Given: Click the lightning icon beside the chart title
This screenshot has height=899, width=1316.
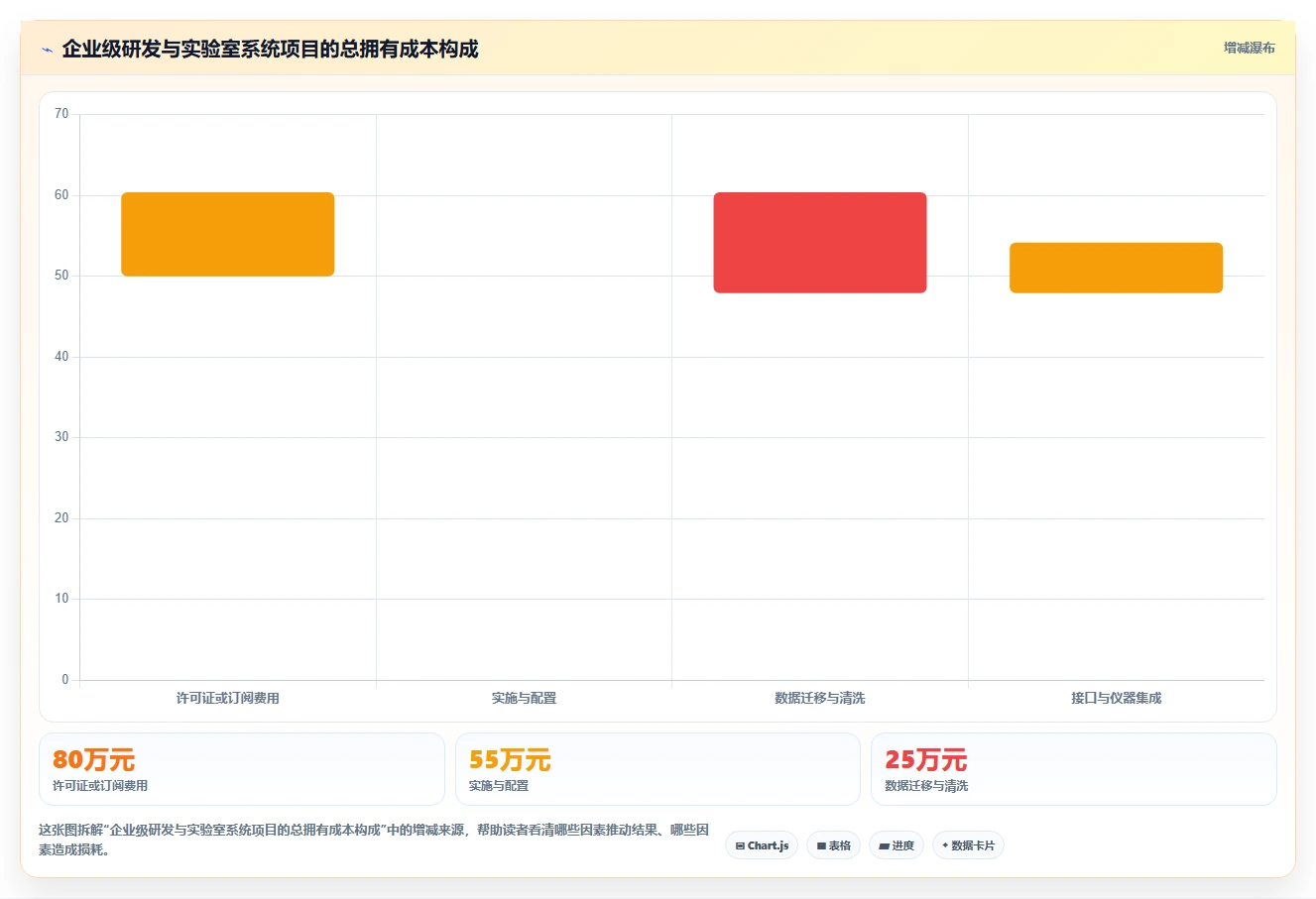Looking at the screenshot, I should (x=47, y=50).
